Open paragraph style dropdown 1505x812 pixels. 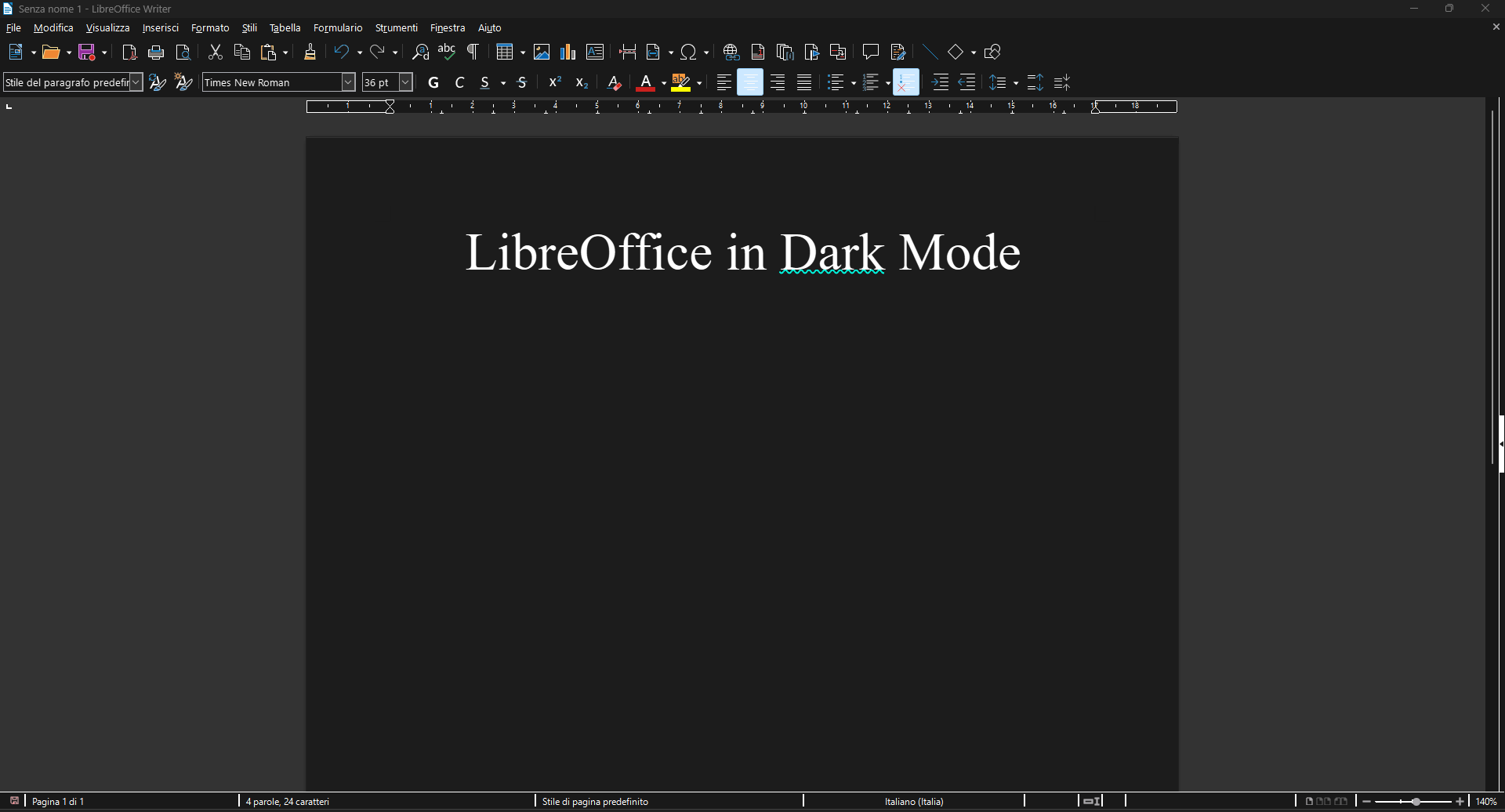[136, 82]
